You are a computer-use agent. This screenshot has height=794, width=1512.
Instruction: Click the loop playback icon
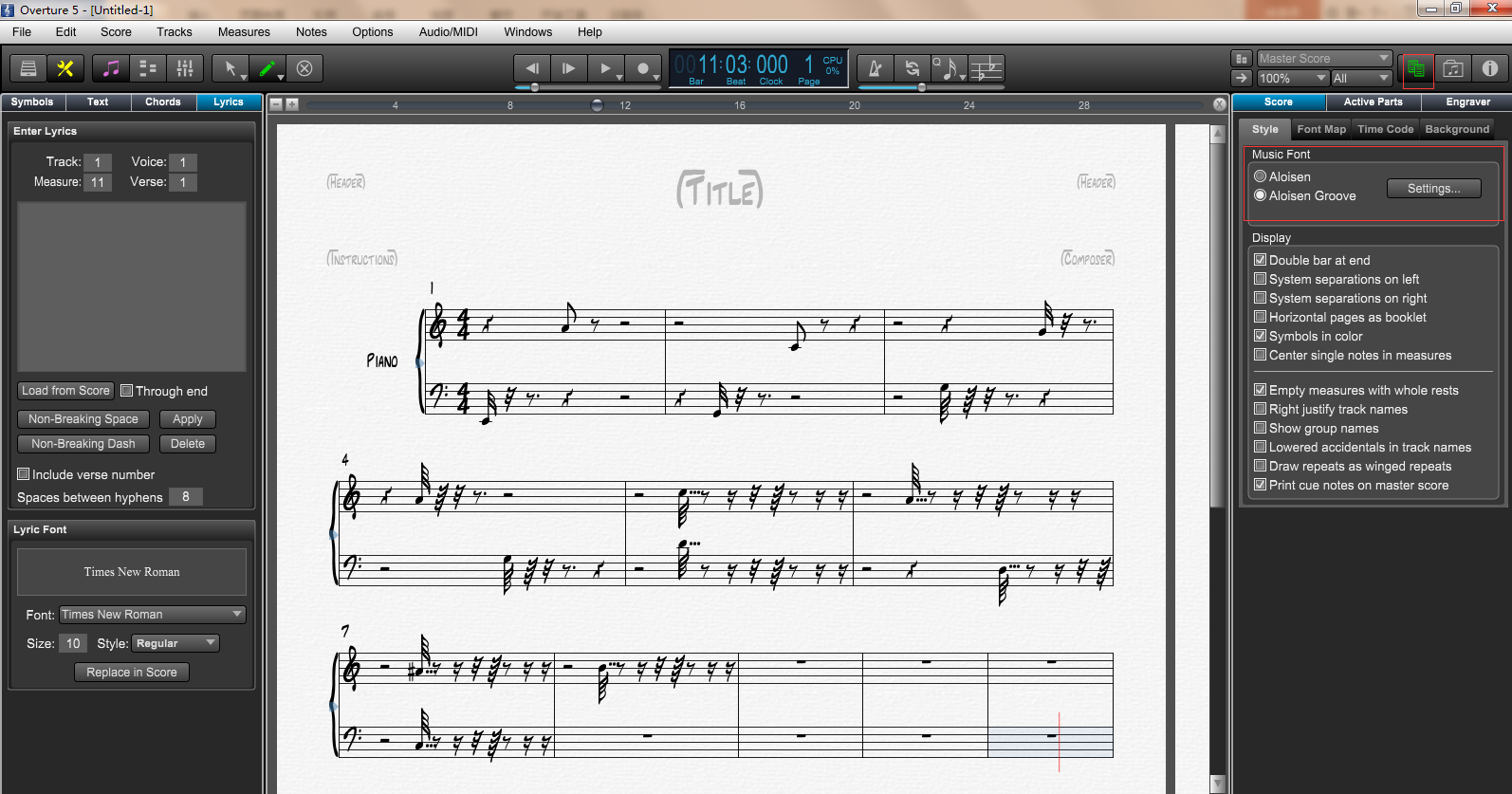coord(912,68)
